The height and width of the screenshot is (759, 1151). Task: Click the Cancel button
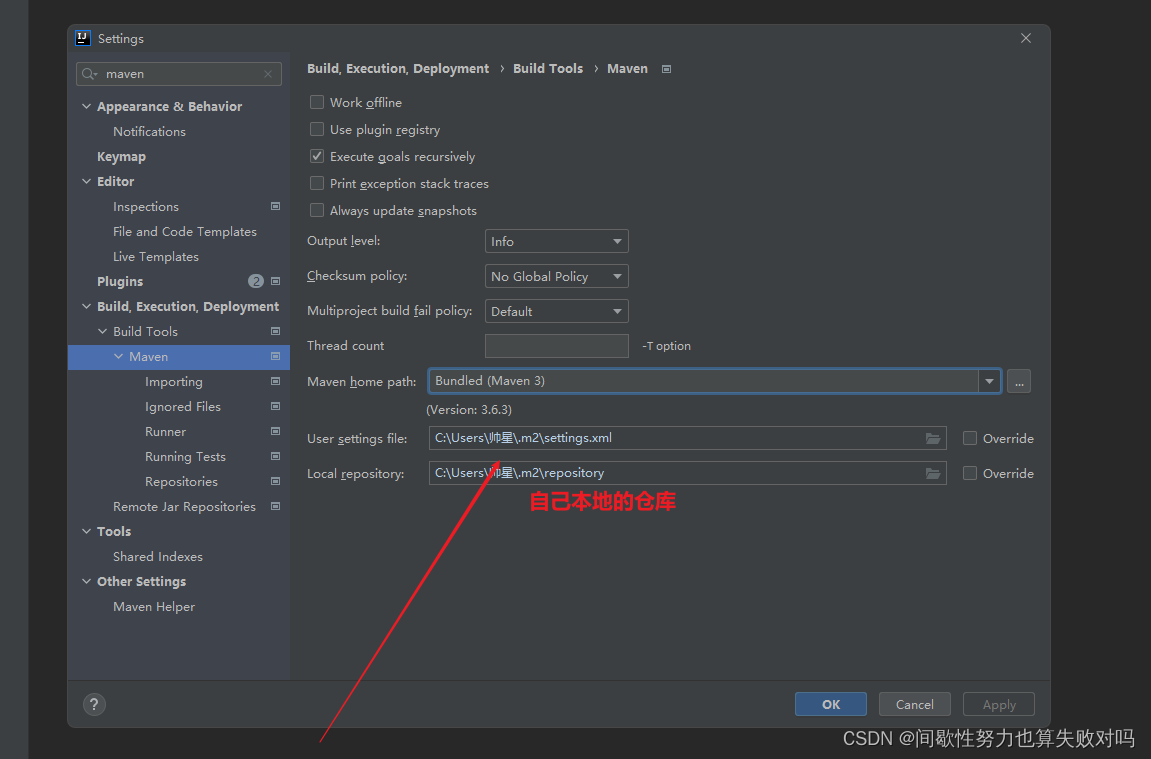click(x=915, y=704)
